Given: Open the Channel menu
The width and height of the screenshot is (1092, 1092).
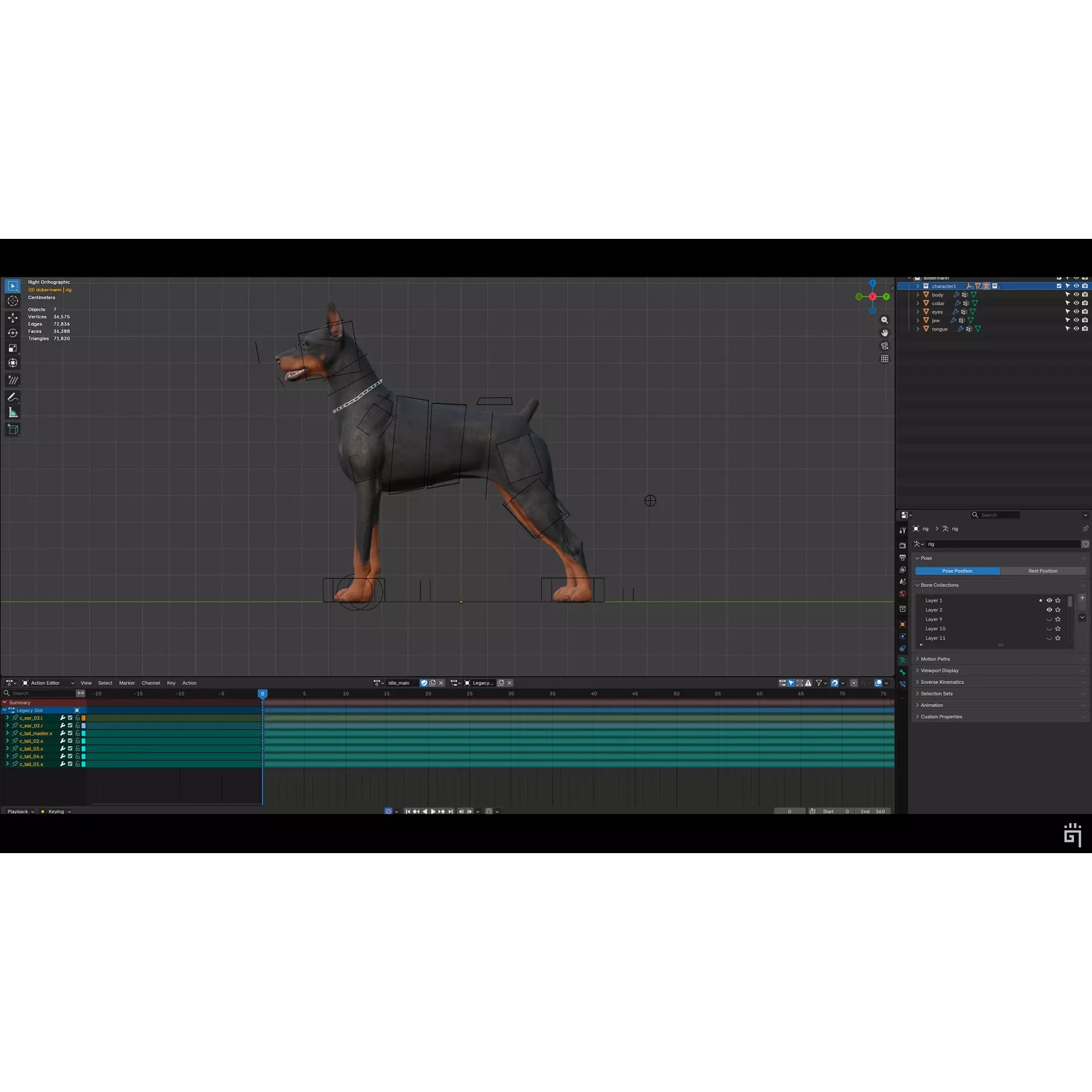Looking at the screenshot, I should (151, 682).
